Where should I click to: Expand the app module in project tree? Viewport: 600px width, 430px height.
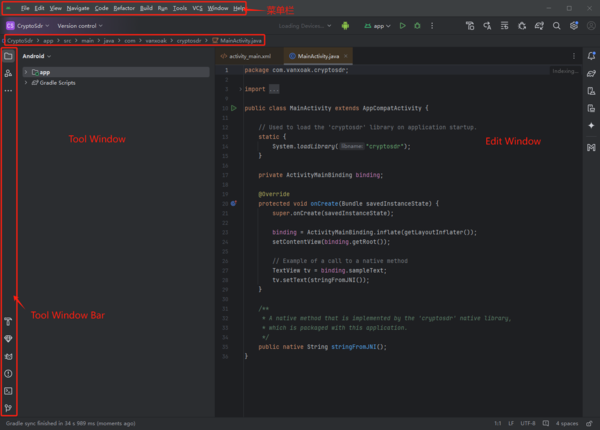(x=27, y=73)
